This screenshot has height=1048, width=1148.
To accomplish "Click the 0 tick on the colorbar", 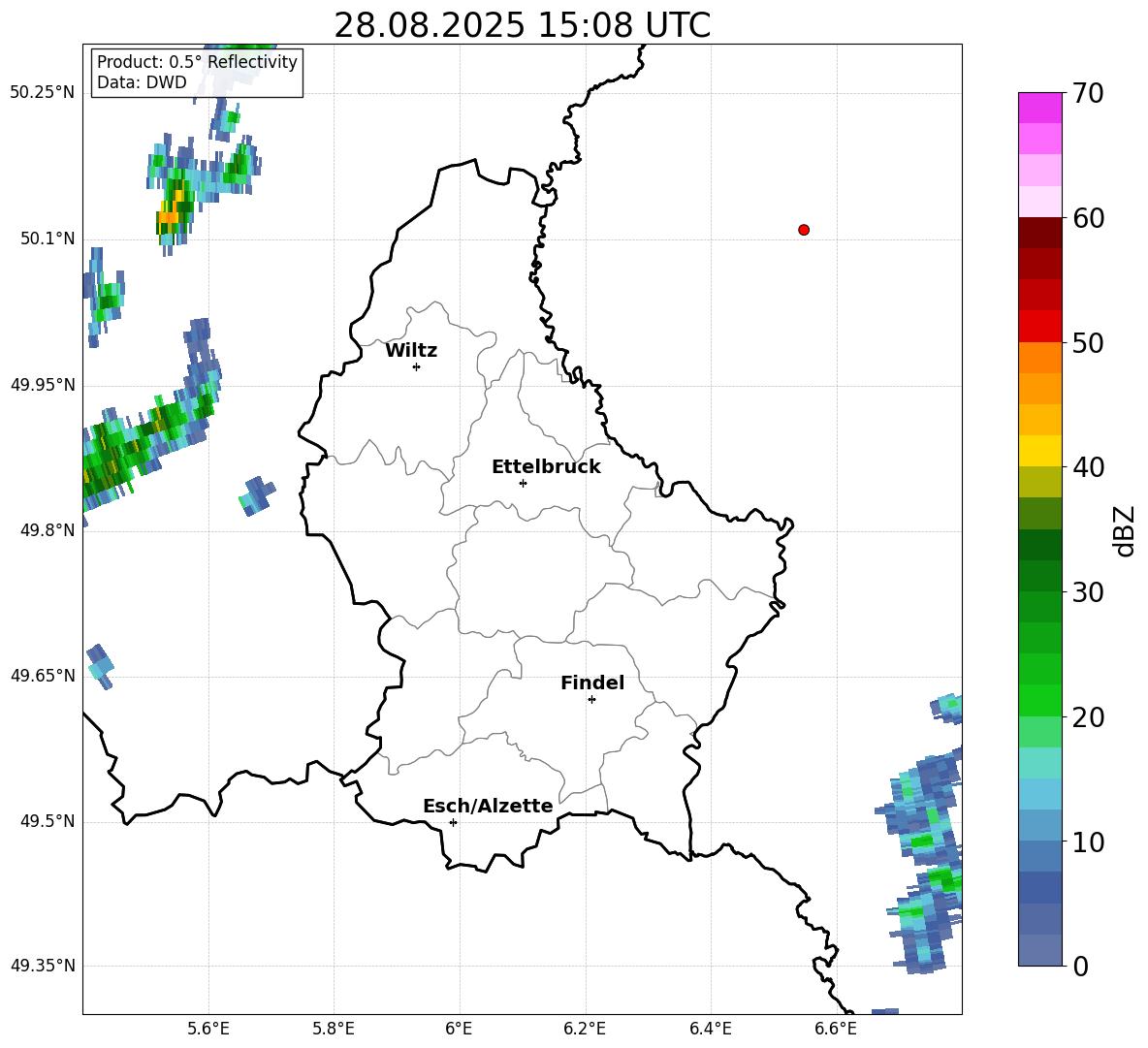I will [1080, 966].
